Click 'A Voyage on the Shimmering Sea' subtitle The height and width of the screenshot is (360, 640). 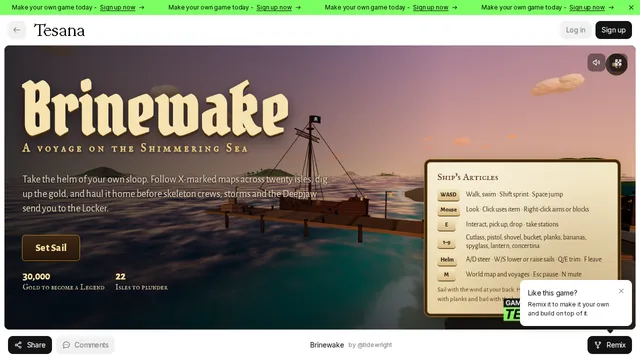(x=135, y=148)
